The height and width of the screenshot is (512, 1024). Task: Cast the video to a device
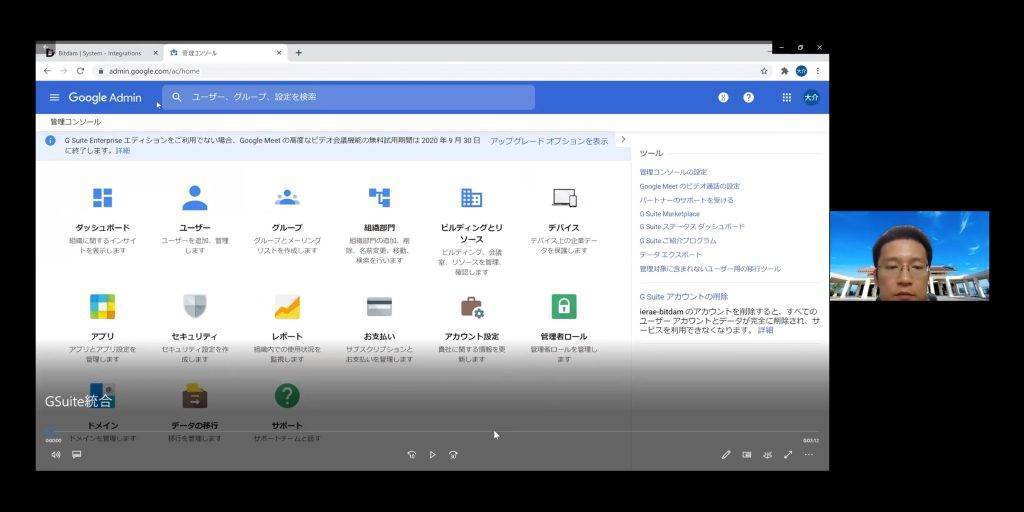tap(767, 455)
